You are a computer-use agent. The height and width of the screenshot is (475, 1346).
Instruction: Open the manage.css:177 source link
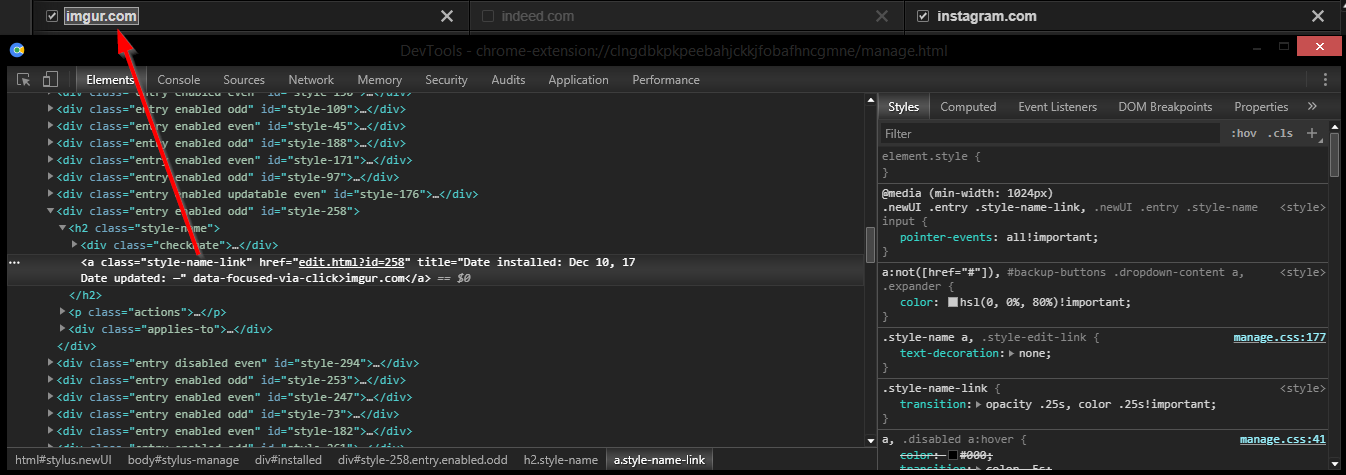pos(1279,337)
